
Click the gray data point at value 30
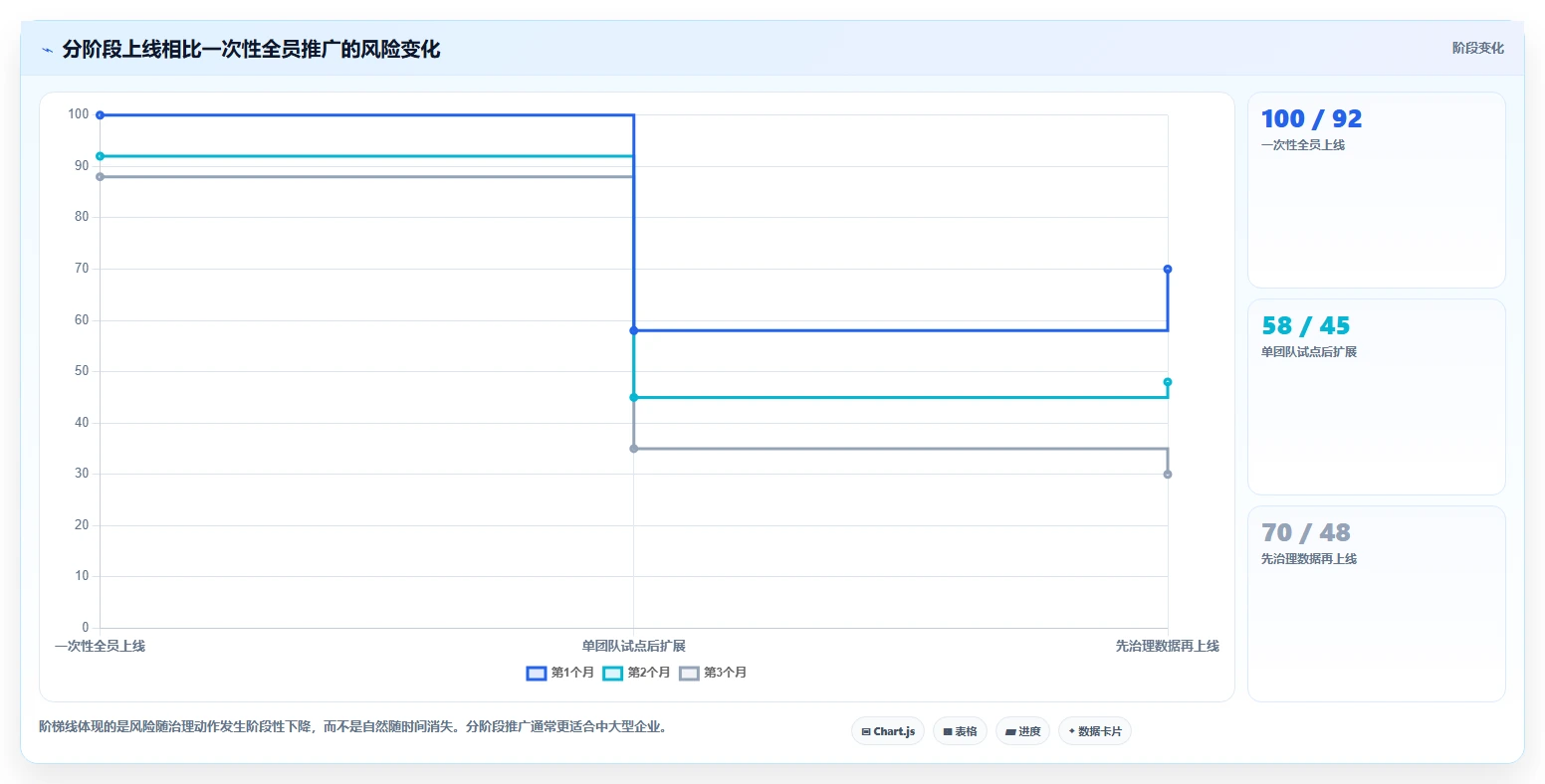point(1168,475)
